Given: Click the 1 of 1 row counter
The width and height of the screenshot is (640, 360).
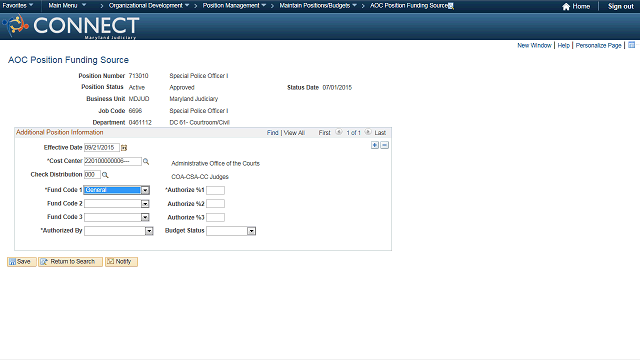Looking at the screenshot, I should click(x=353, y=133).
